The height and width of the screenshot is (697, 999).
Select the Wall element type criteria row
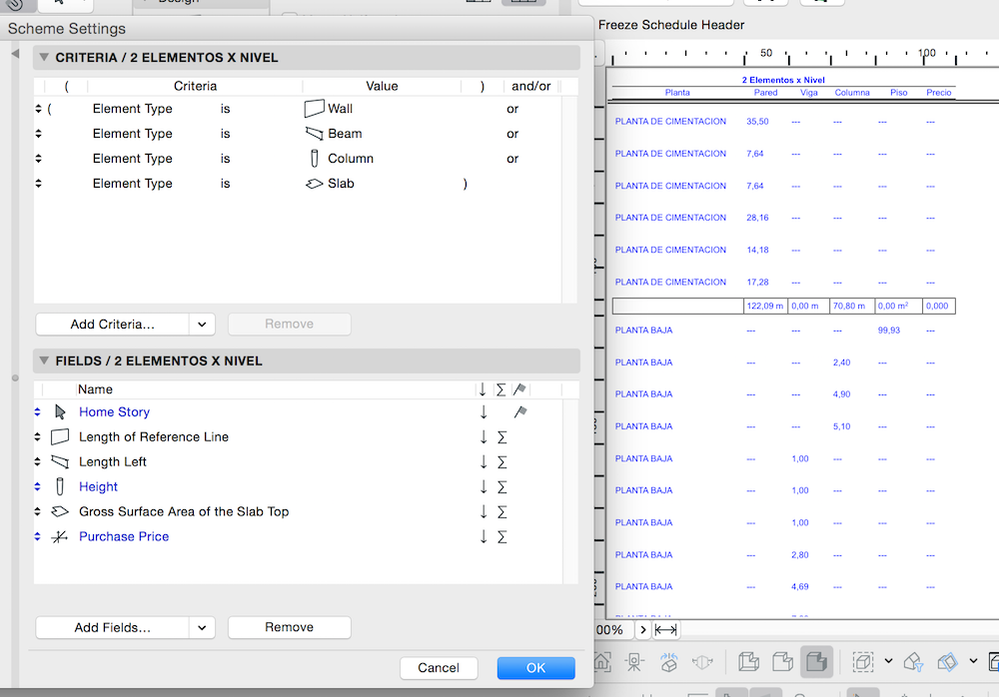[298, 109]
